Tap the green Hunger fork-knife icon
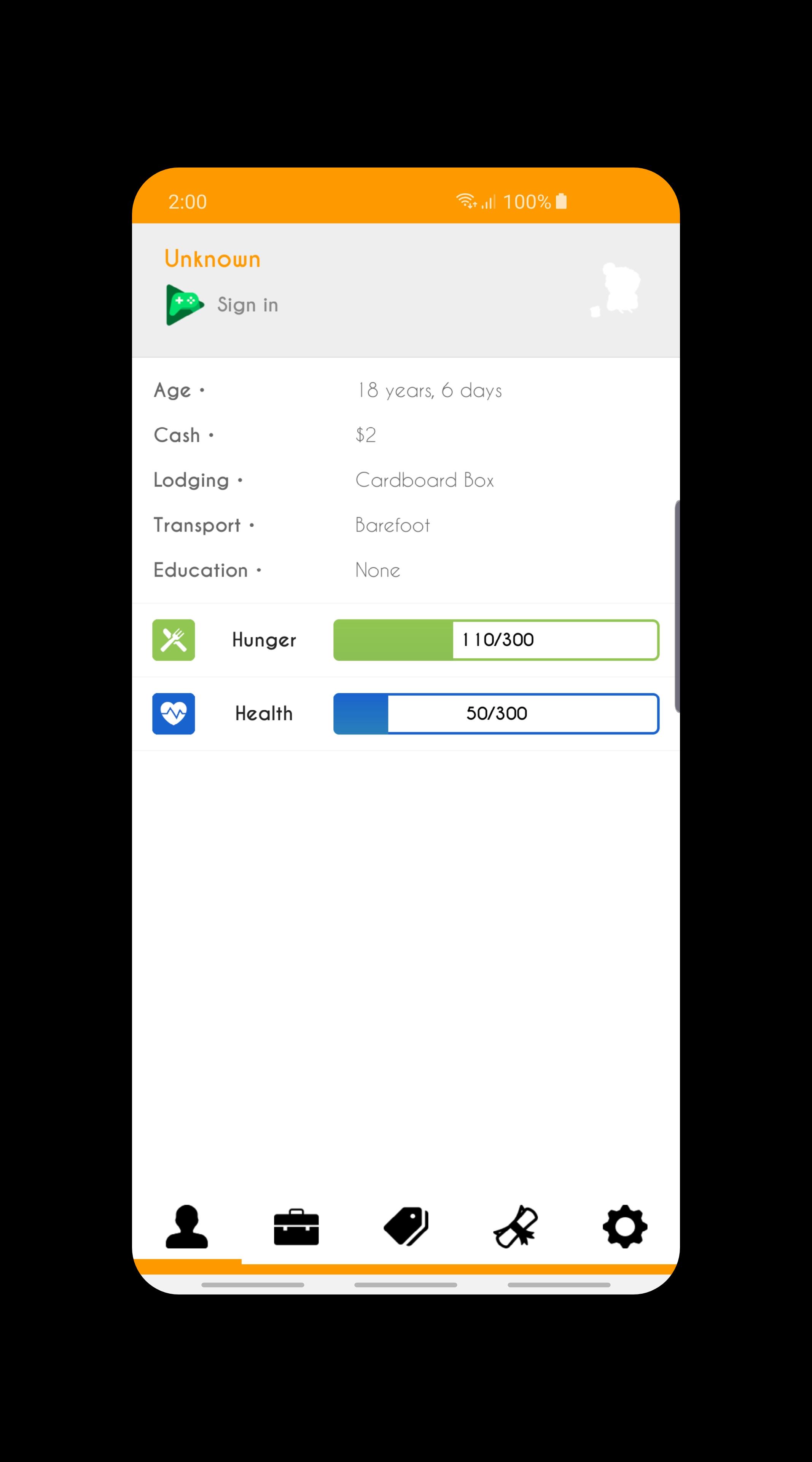 coord(174,640)
